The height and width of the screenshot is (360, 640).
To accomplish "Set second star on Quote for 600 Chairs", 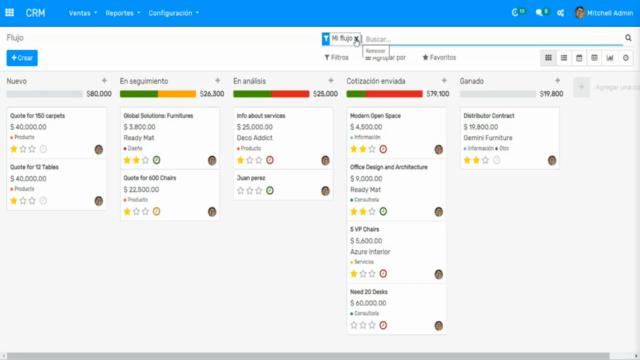I will [x=136, y=211].
